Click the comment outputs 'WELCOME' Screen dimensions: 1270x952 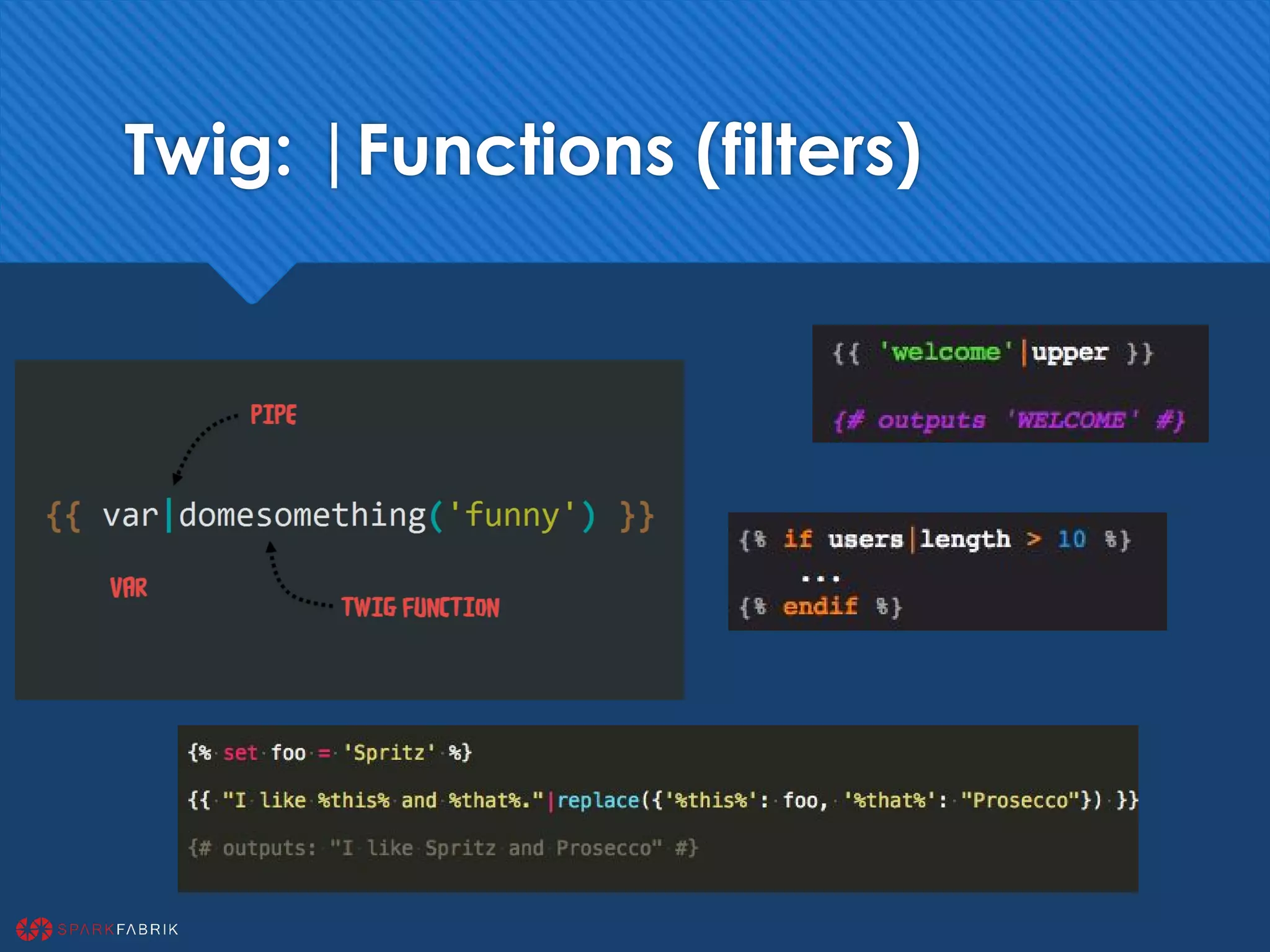(1009, 420)
